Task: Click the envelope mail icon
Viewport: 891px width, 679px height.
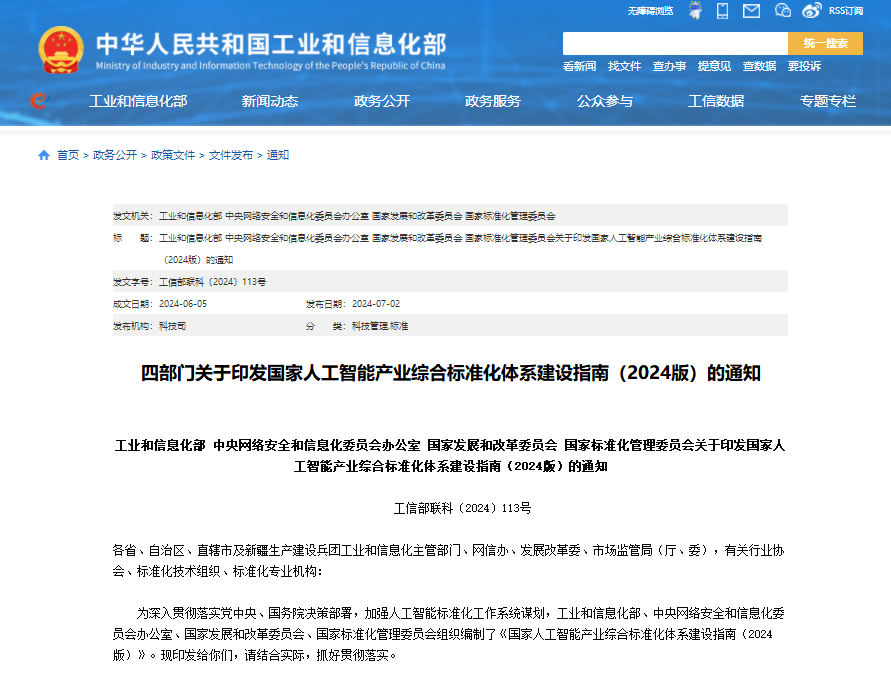Action: coord(751,10)
